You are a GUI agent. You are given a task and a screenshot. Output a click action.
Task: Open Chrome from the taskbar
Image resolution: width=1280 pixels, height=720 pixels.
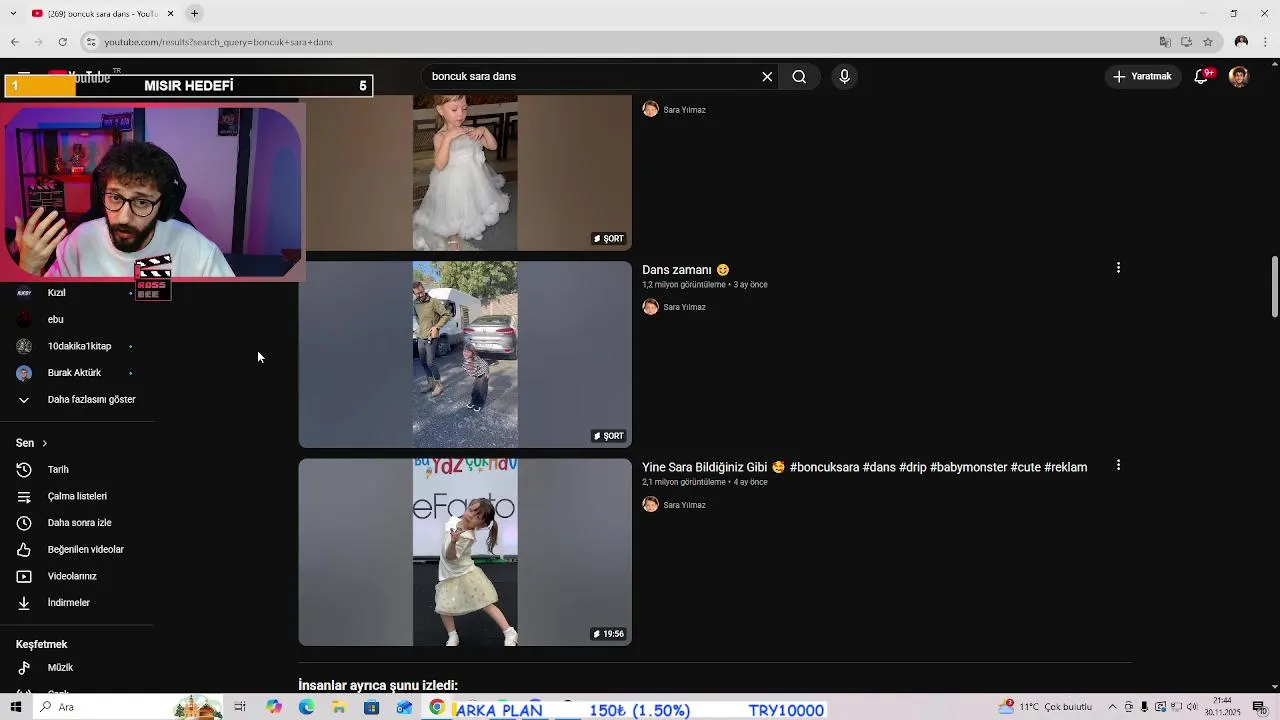(x=437, y=707)
